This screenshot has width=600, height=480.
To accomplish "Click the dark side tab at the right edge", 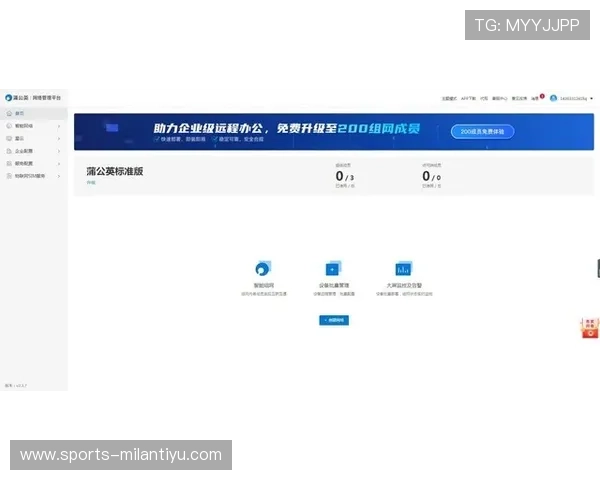I will tap(598, 268).
